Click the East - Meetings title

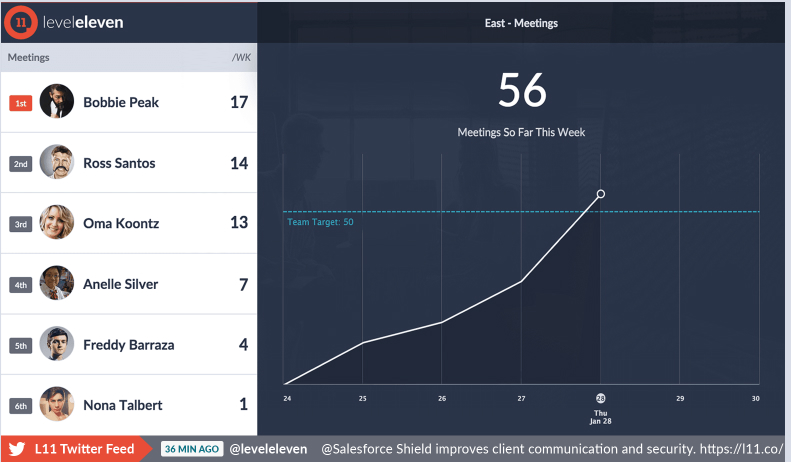click(x=523, y=23)
